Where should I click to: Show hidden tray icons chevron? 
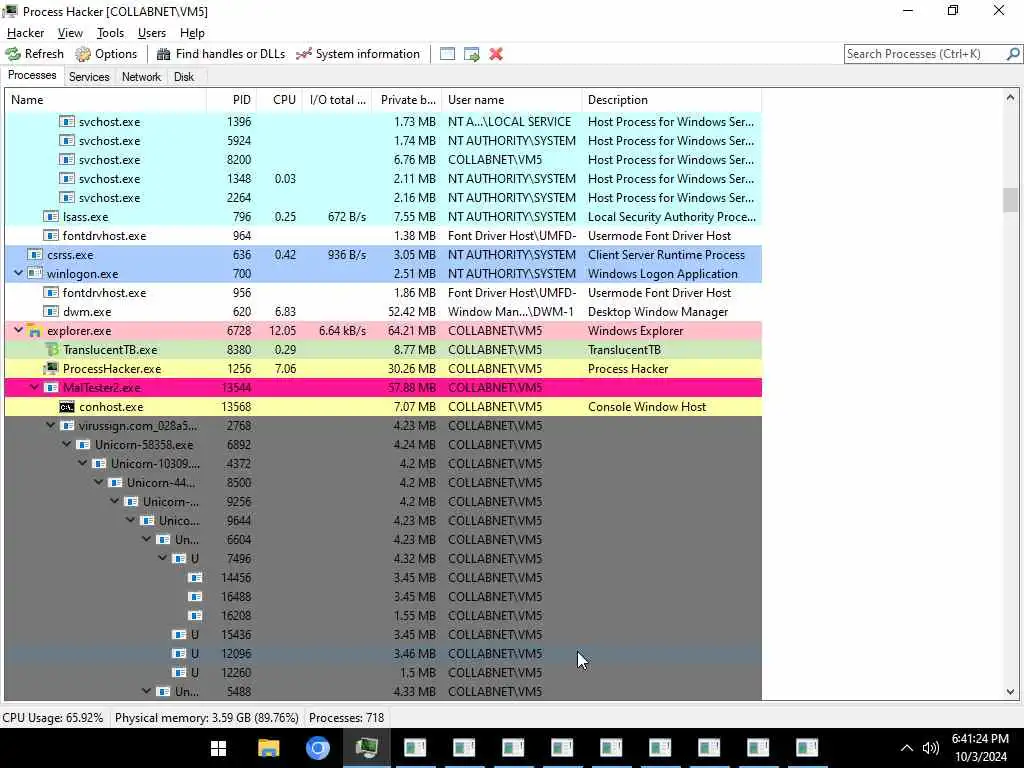pyautogui.click(x=906, y=748)
